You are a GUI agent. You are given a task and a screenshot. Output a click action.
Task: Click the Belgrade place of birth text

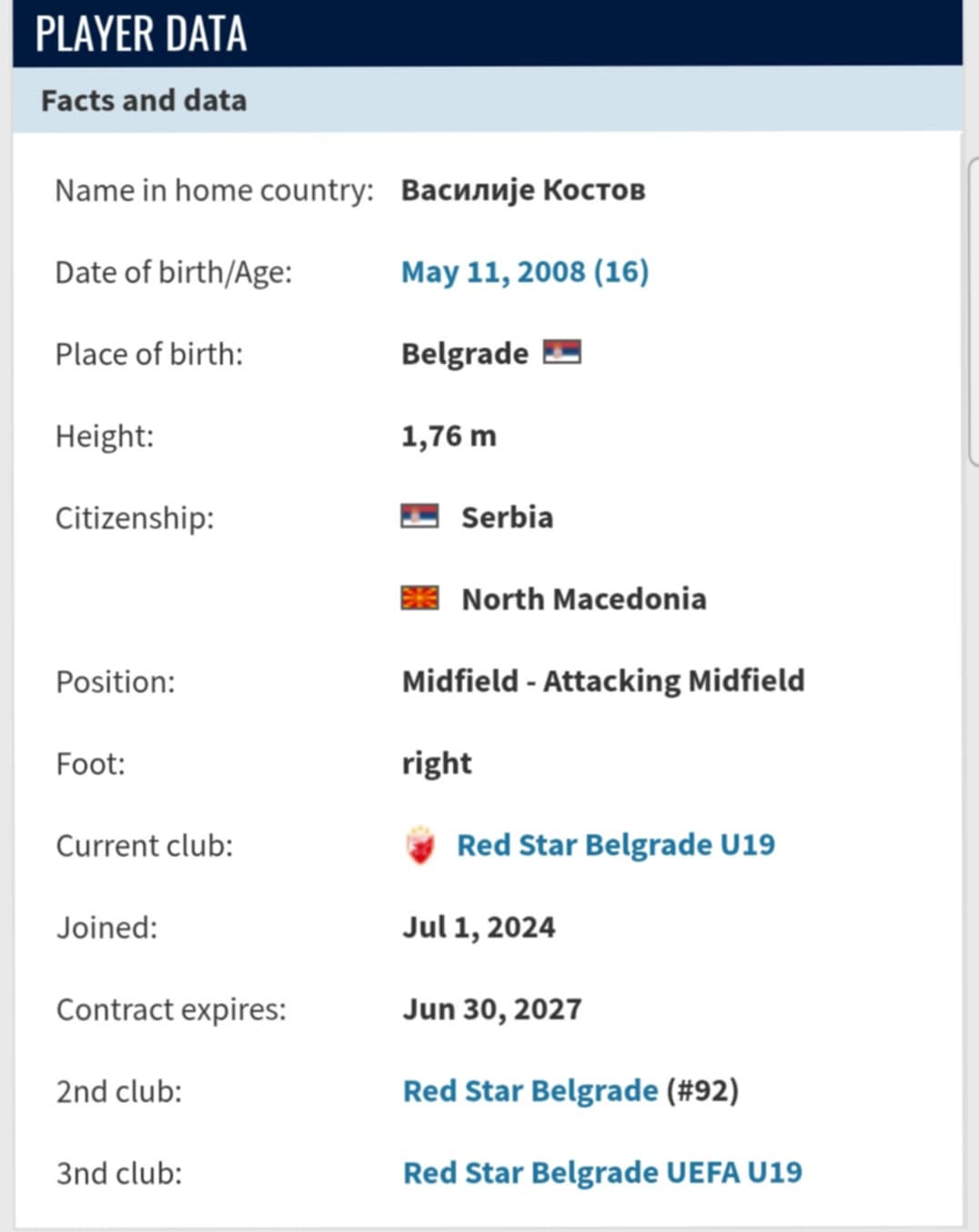coord(464,354)
